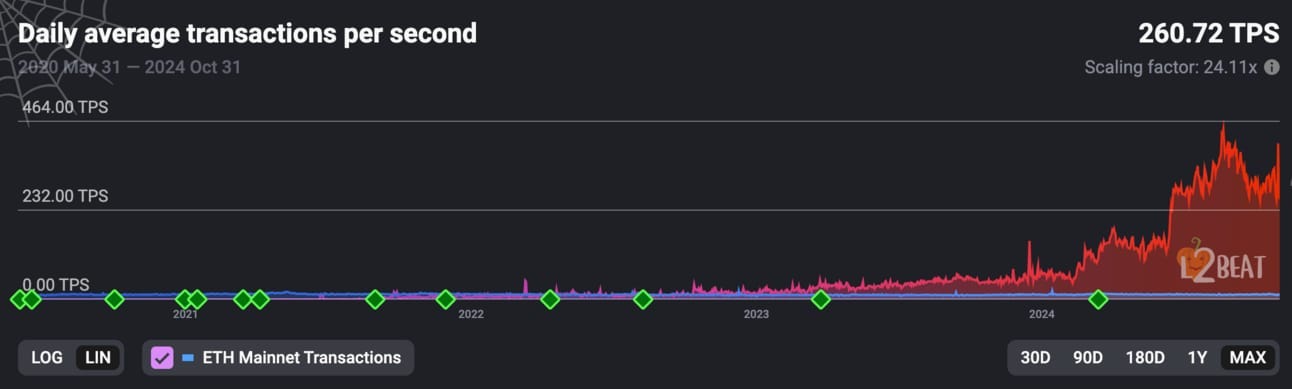Select the MAX time range
1292x389 pixels.
(x=1248, y=357)
